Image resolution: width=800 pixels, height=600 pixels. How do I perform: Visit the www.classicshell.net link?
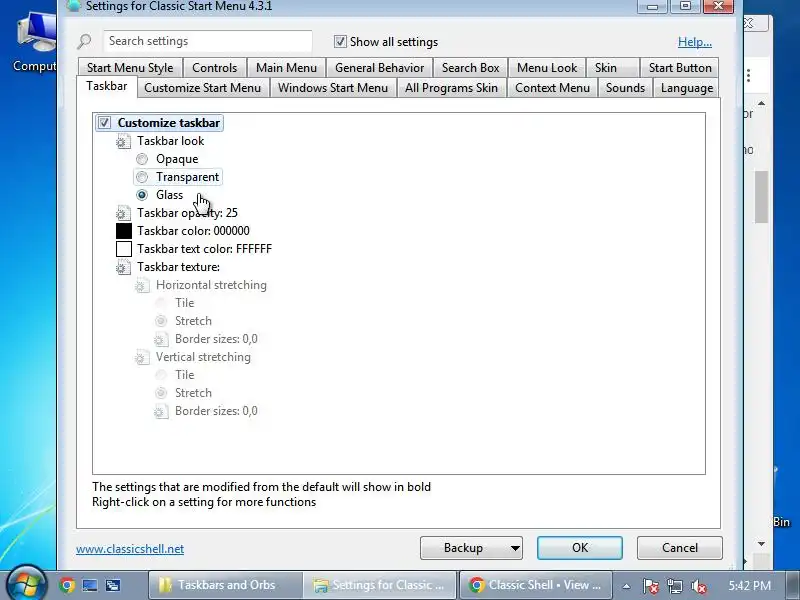(x=130, y=549)
